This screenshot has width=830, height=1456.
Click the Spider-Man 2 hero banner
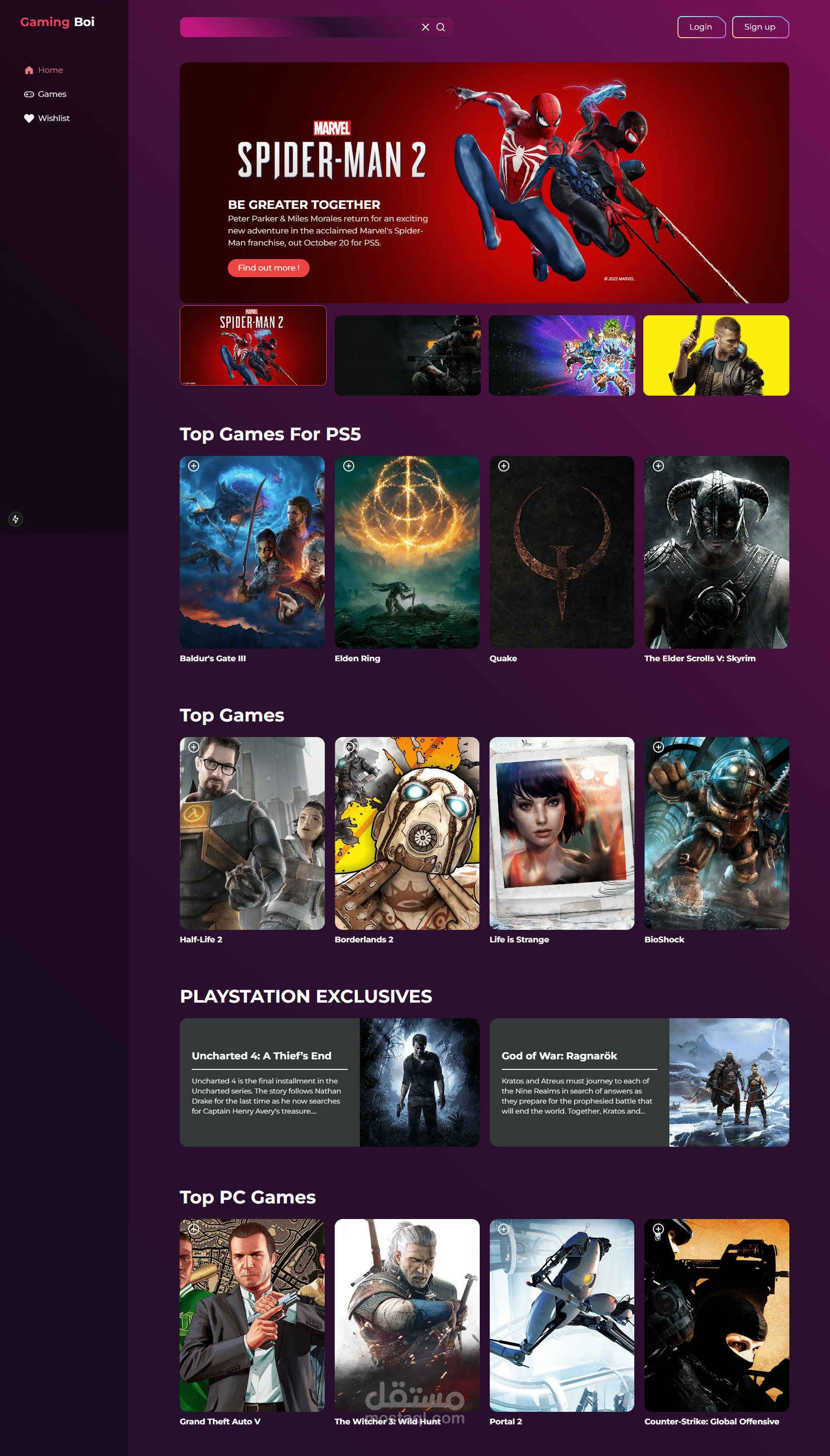point(485,182)
